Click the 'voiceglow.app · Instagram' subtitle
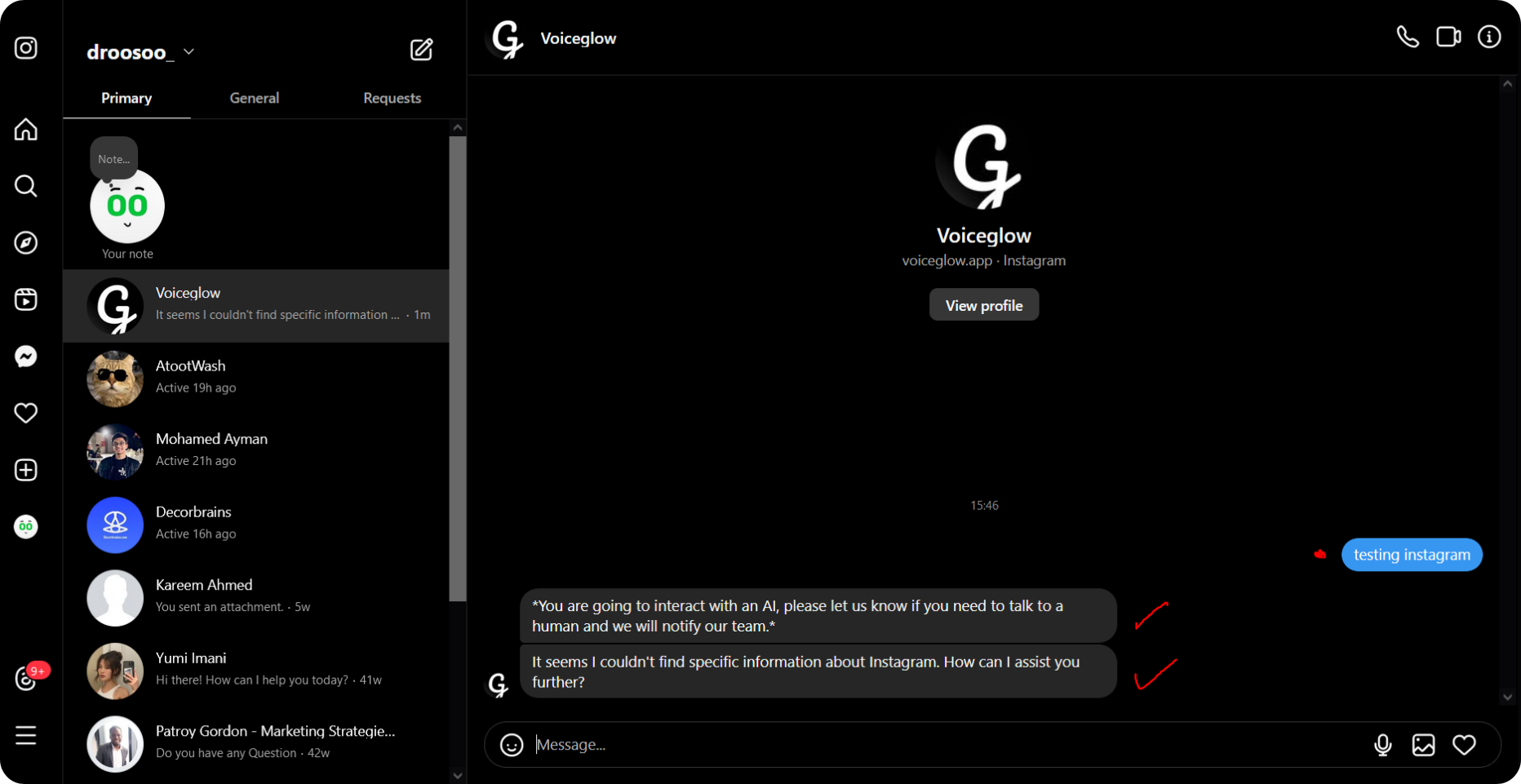 [x=983, y=260]
